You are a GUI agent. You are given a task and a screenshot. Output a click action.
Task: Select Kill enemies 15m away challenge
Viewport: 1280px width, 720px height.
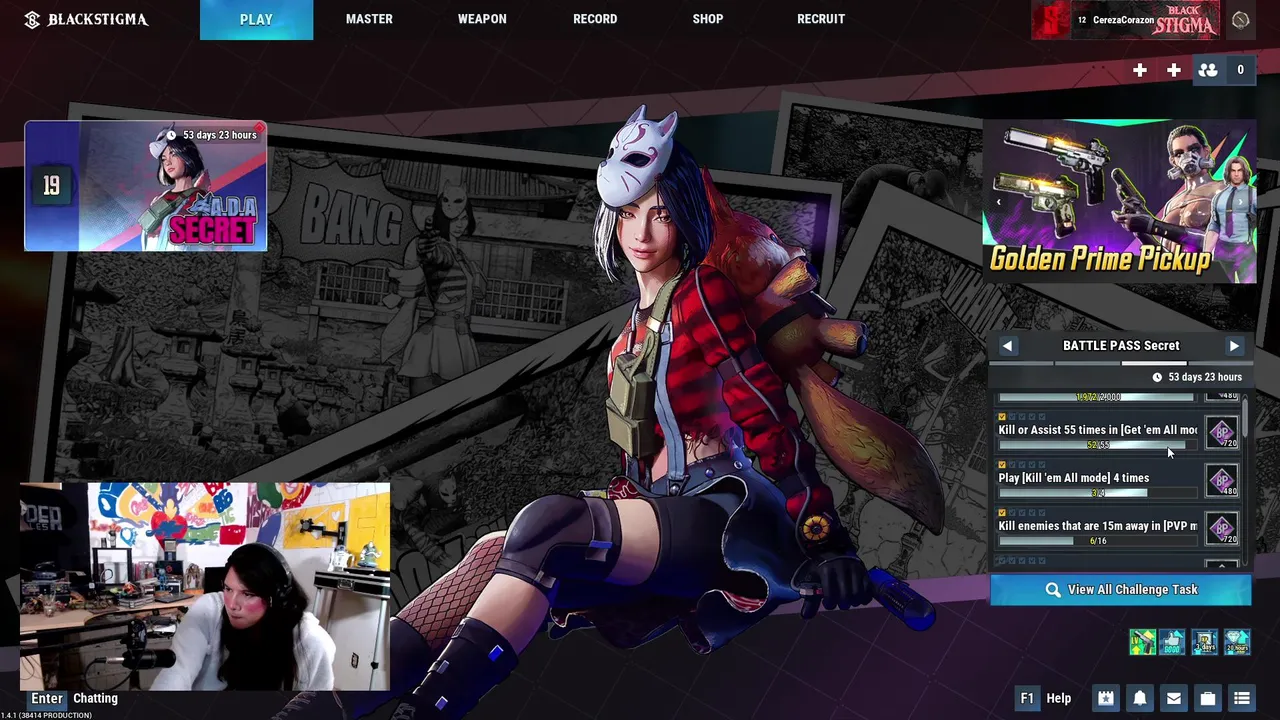click(x=1097, y=526)
